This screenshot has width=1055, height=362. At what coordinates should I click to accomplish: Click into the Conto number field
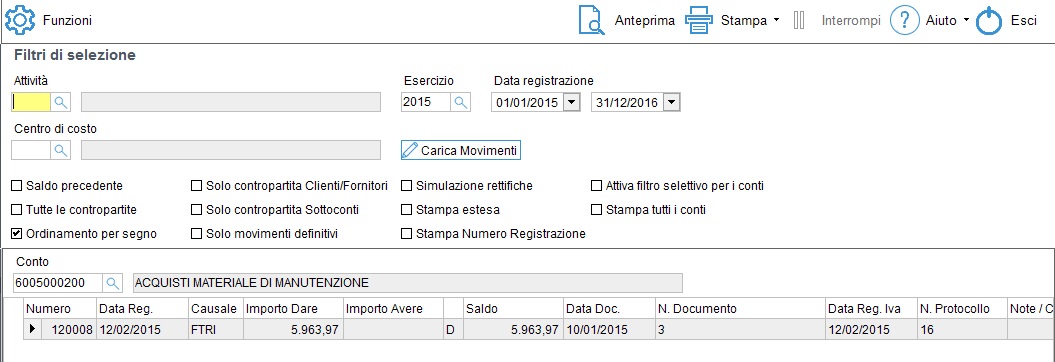pyautogui.click(x=58, y=283)
